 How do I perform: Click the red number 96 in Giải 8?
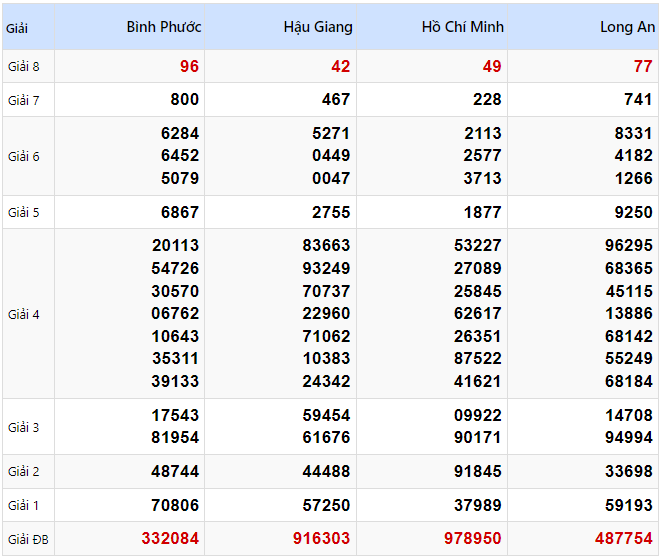189,66
